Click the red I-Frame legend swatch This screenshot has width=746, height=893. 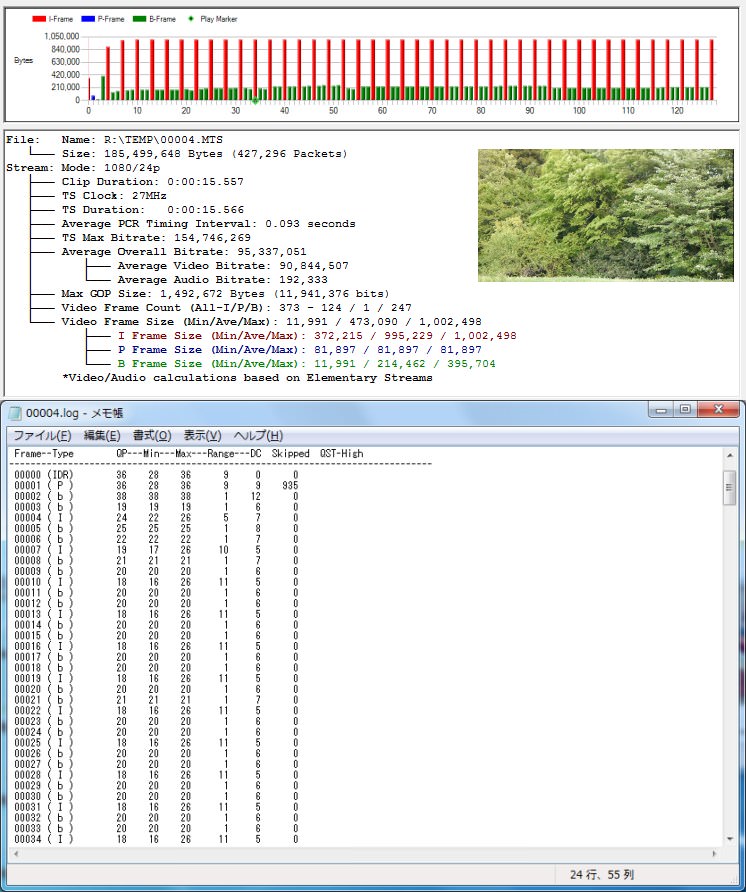[39, 19]
